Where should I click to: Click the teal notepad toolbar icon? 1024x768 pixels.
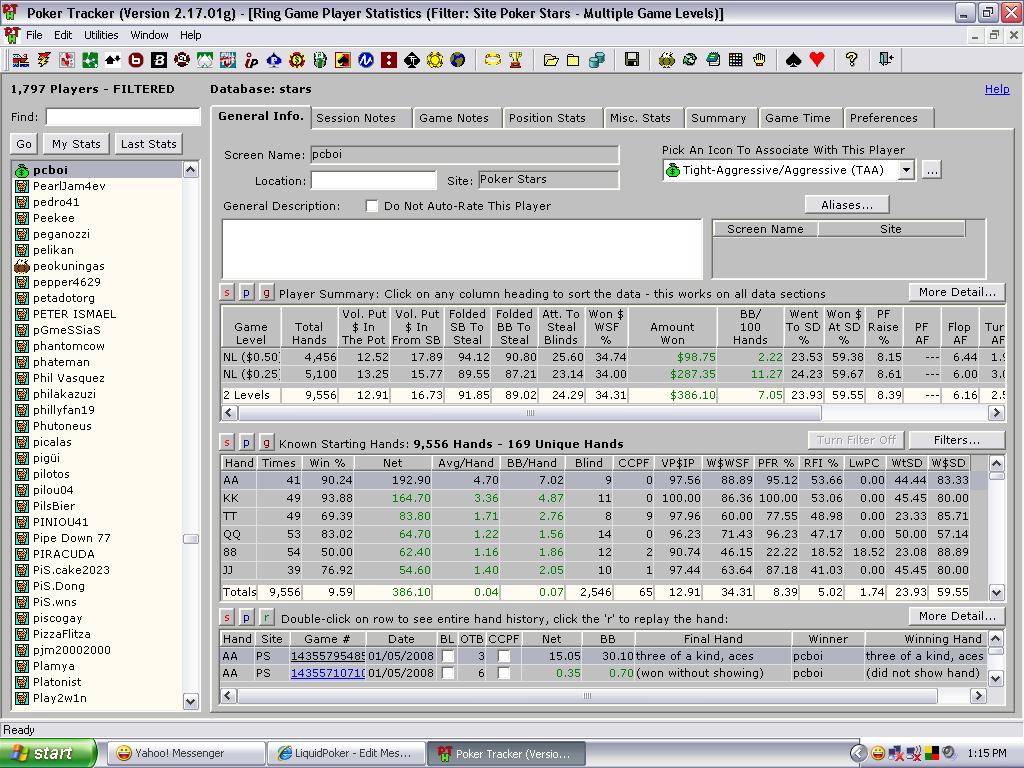[x=713, y=60]
